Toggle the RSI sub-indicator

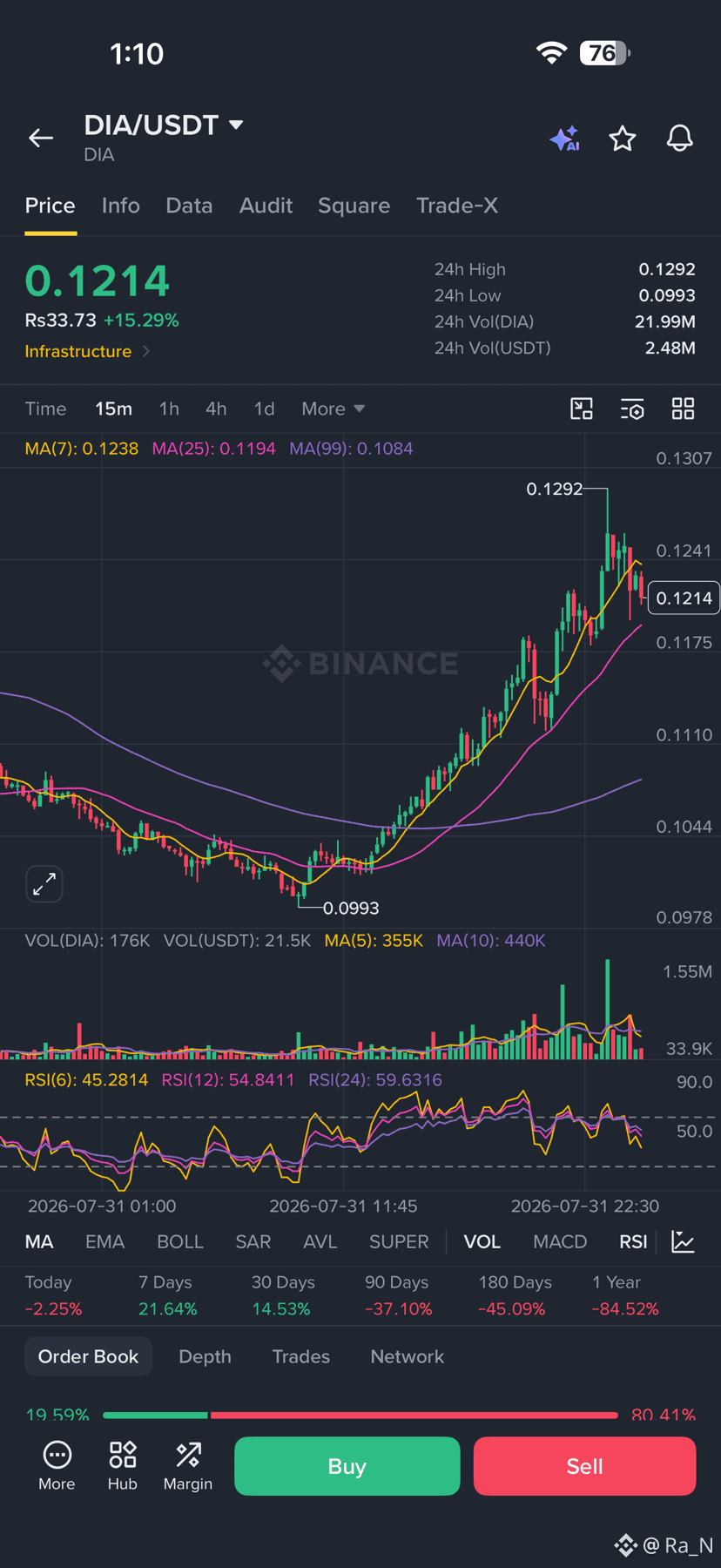[633, 1242]
